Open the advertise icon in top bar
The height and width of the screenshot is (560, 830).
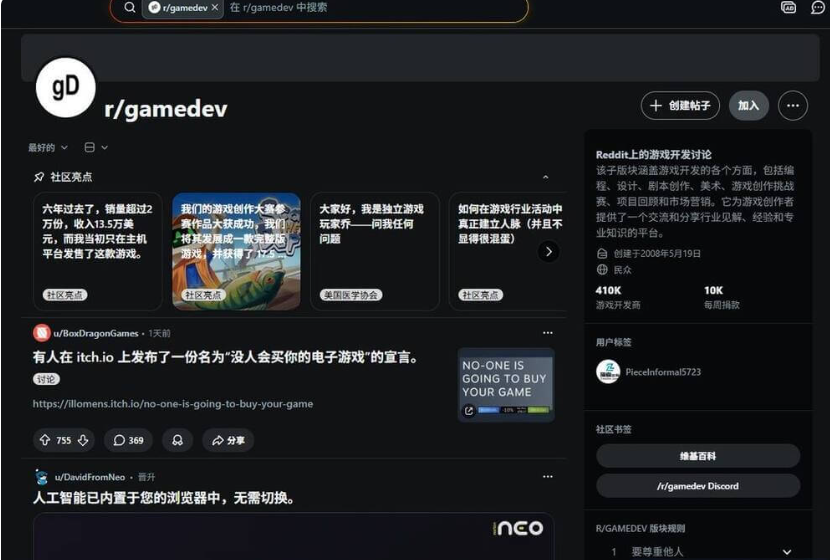(788, 7)
